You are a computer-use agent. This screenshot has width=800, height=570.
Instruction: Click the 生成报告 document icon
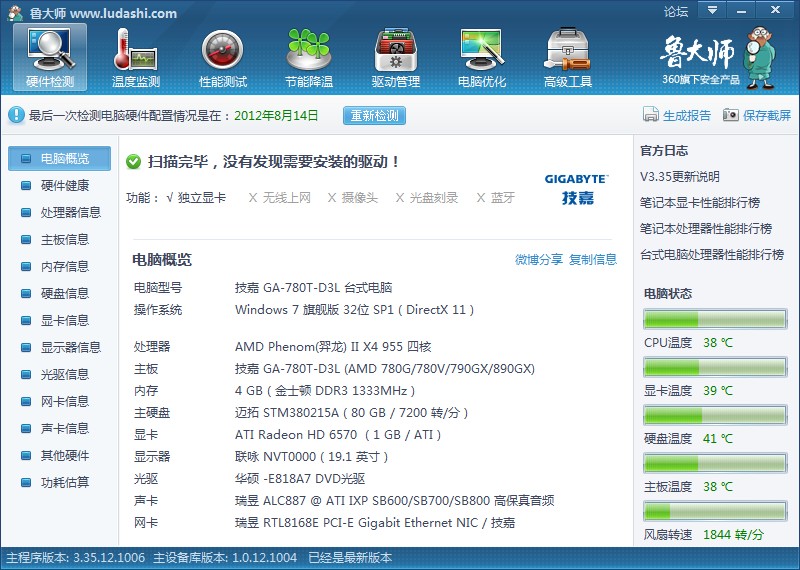pyautogui.click(x=651, y=114)
